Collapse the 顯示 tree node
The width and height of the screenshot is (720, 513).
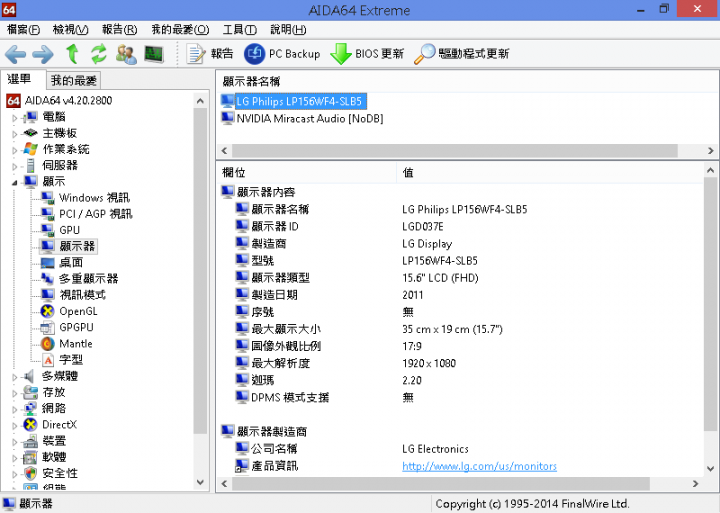[x=15, y=182]
